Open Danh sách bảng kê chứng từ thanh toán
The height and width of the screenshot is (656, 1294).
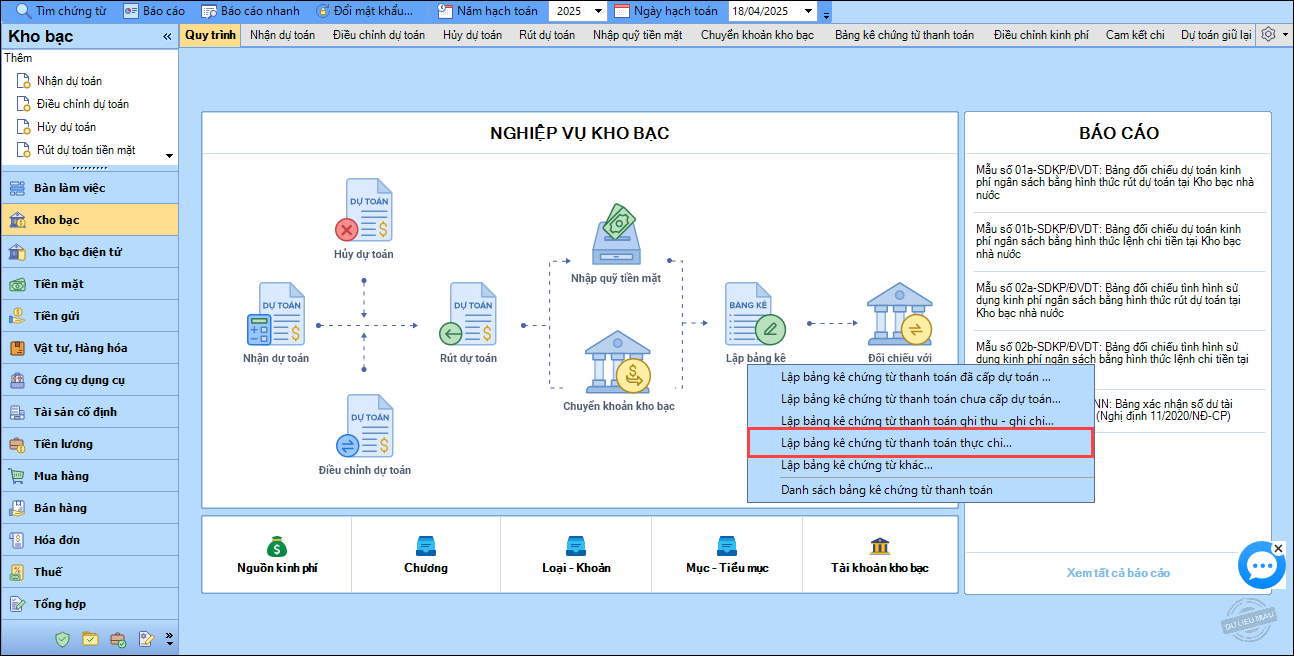(x=921, y=490)
